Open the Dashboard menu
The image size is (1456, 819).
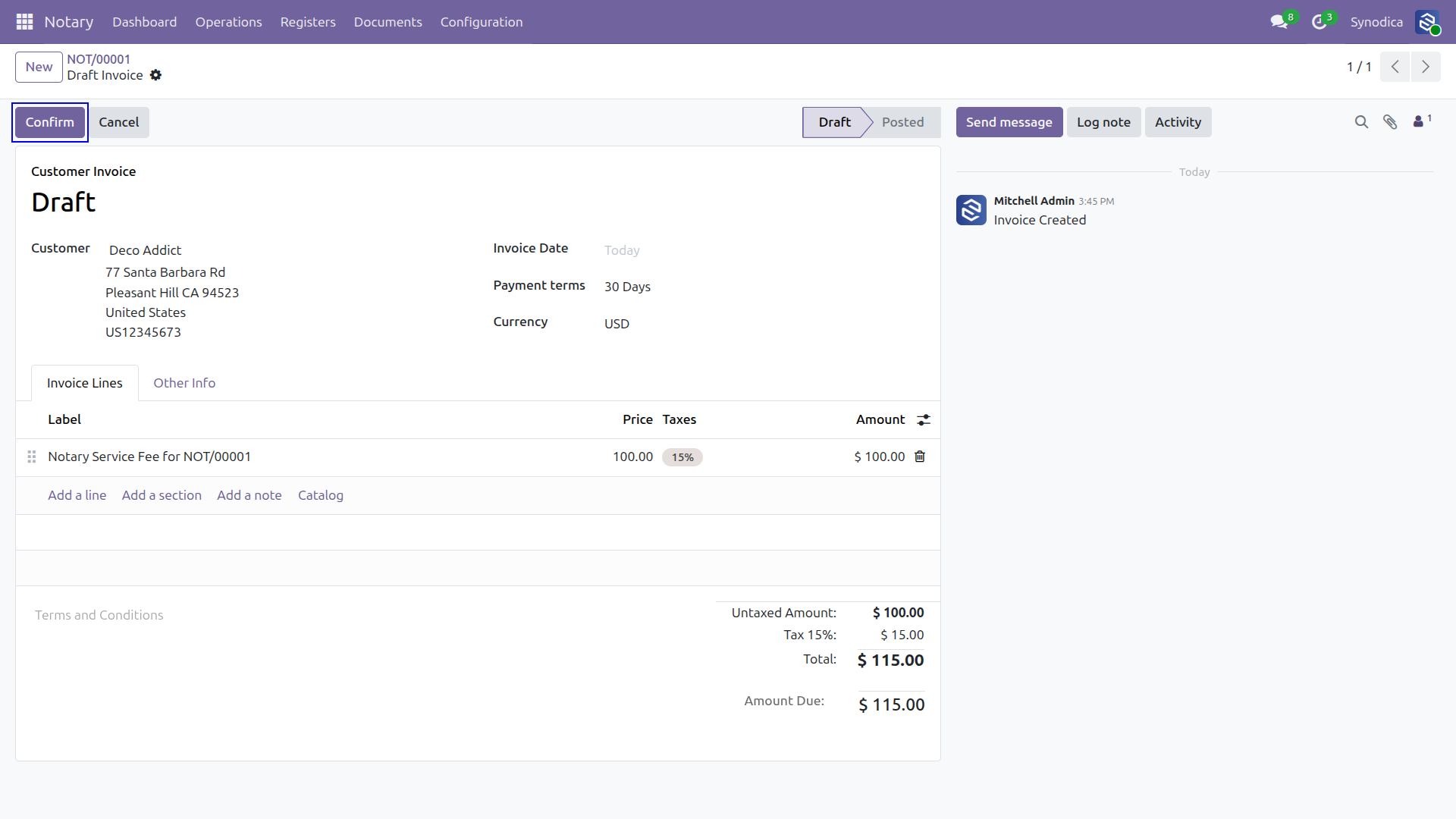tap(145, 22)
